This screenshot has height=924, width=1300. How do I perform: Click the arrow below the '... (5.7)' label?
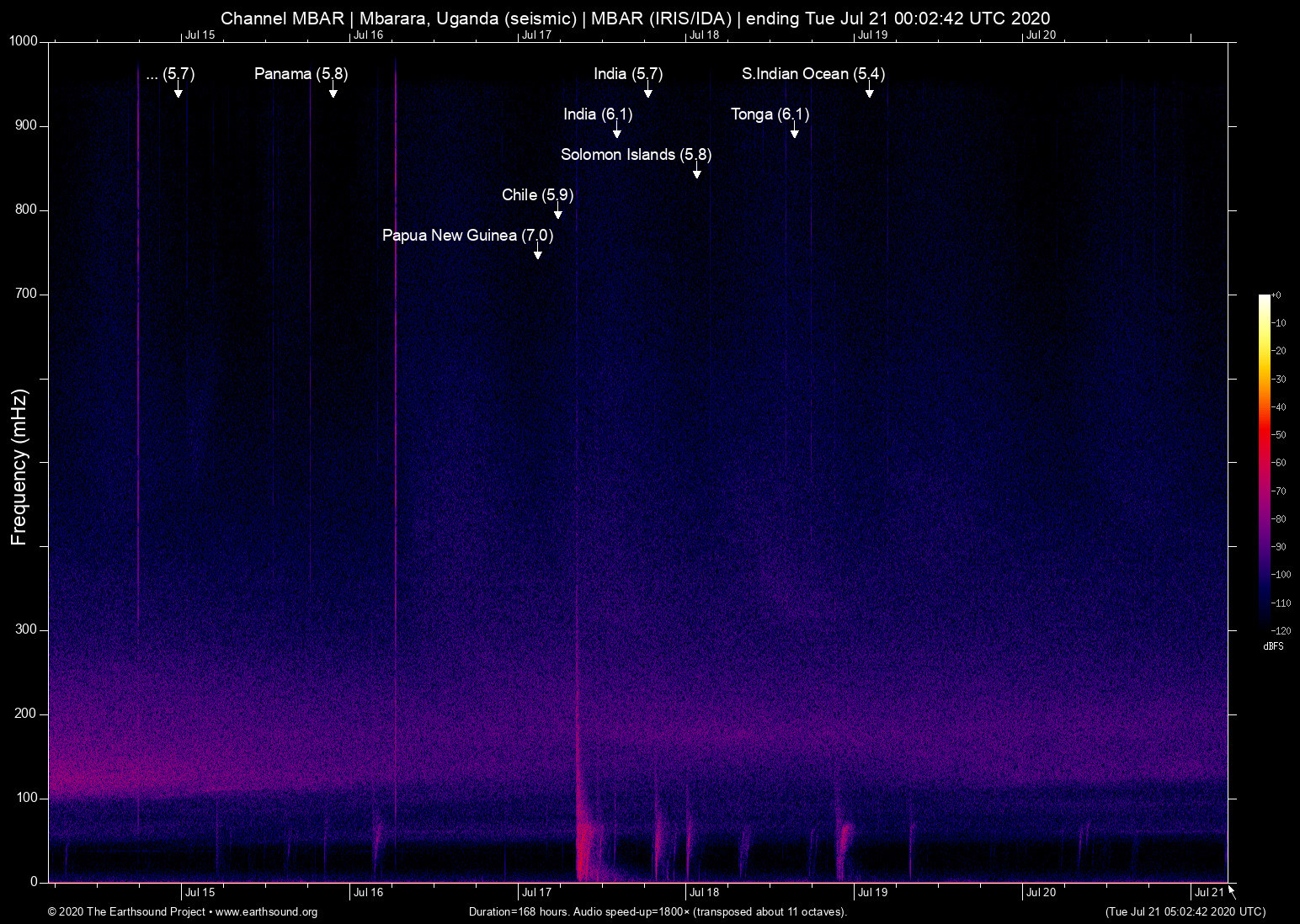[x=178, y=91]
